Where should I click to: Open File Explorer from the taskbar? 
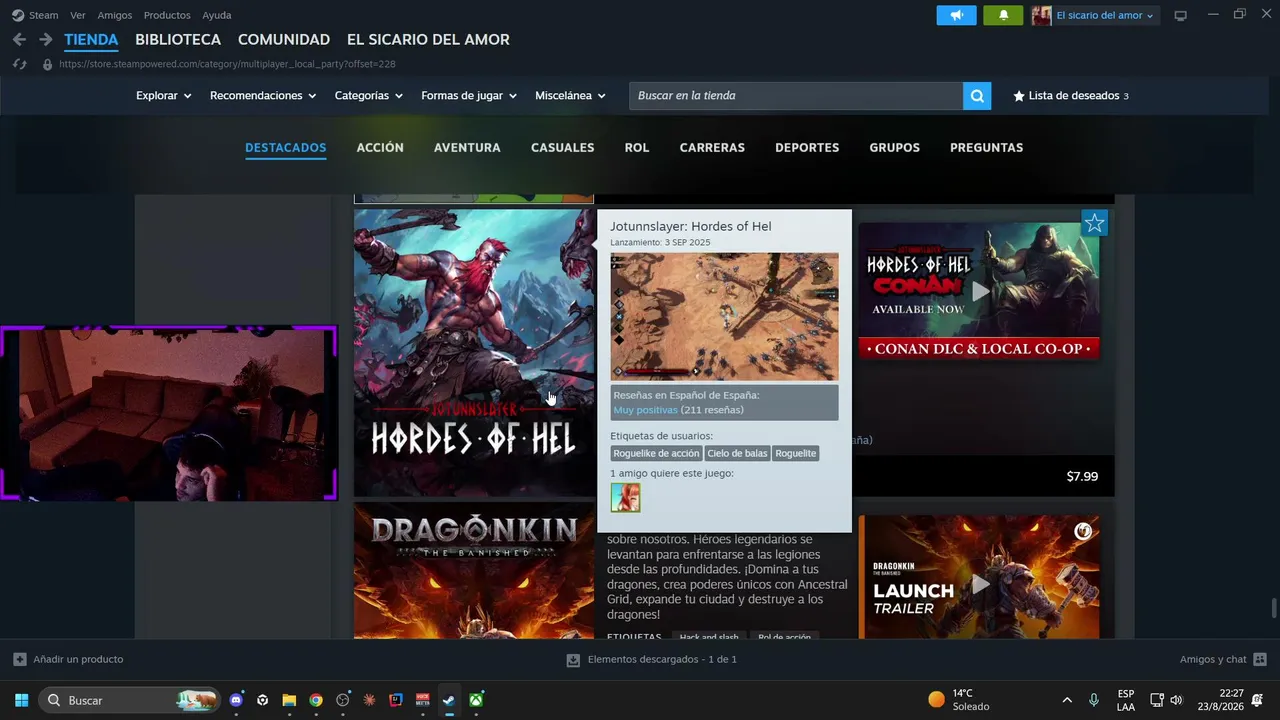(x=289, y=700)
